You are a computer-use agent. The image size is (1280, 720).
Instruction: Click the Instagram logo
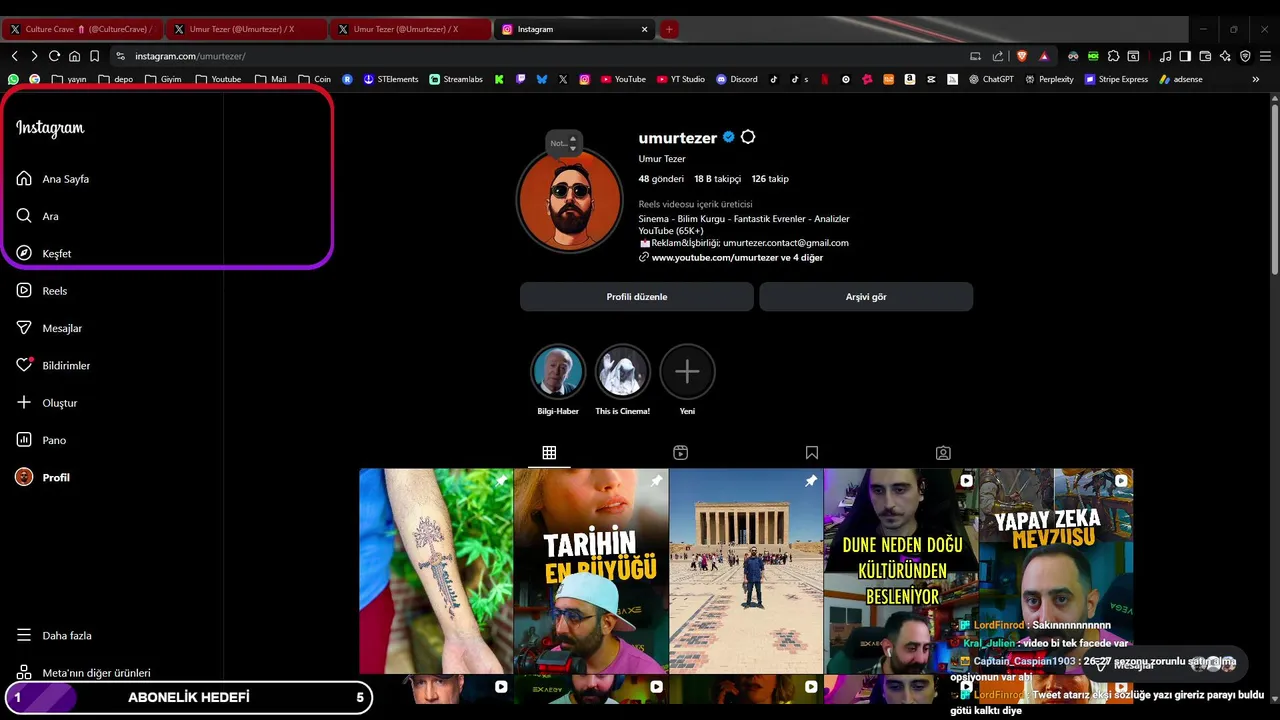(50, 128)
